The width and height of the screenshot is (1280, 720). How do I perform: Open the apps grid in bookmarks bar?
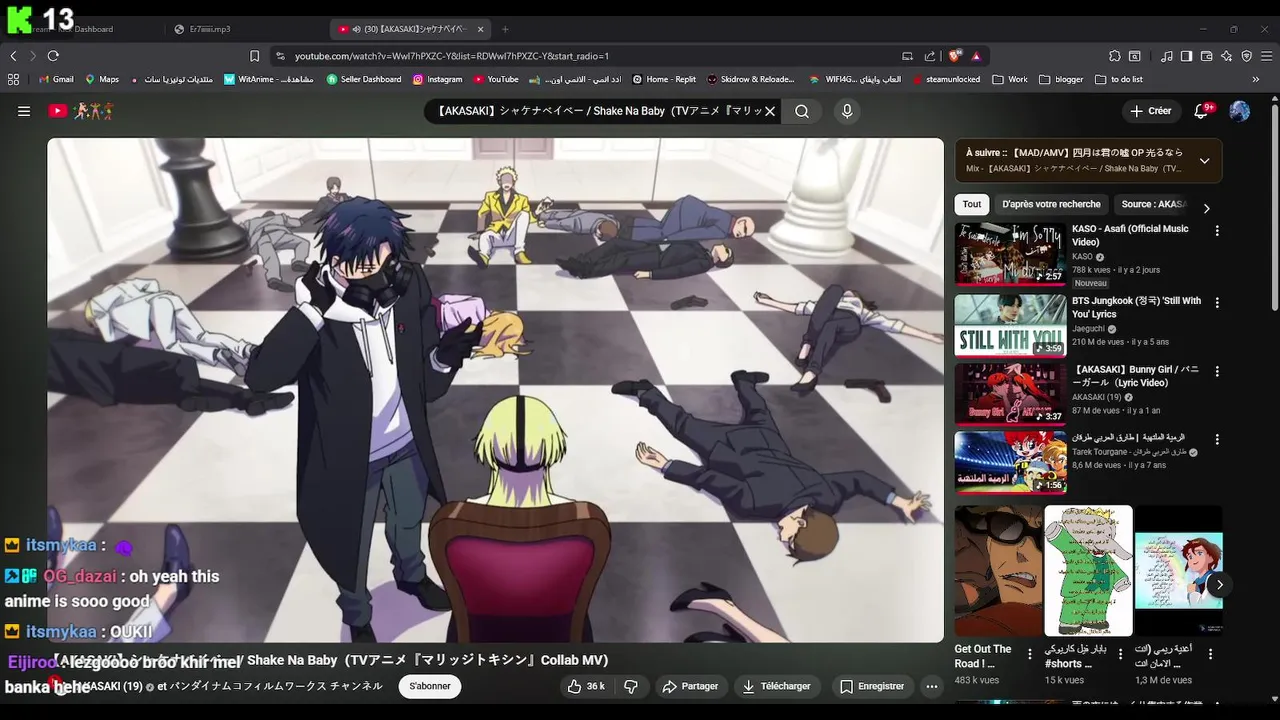coord(13,79)
